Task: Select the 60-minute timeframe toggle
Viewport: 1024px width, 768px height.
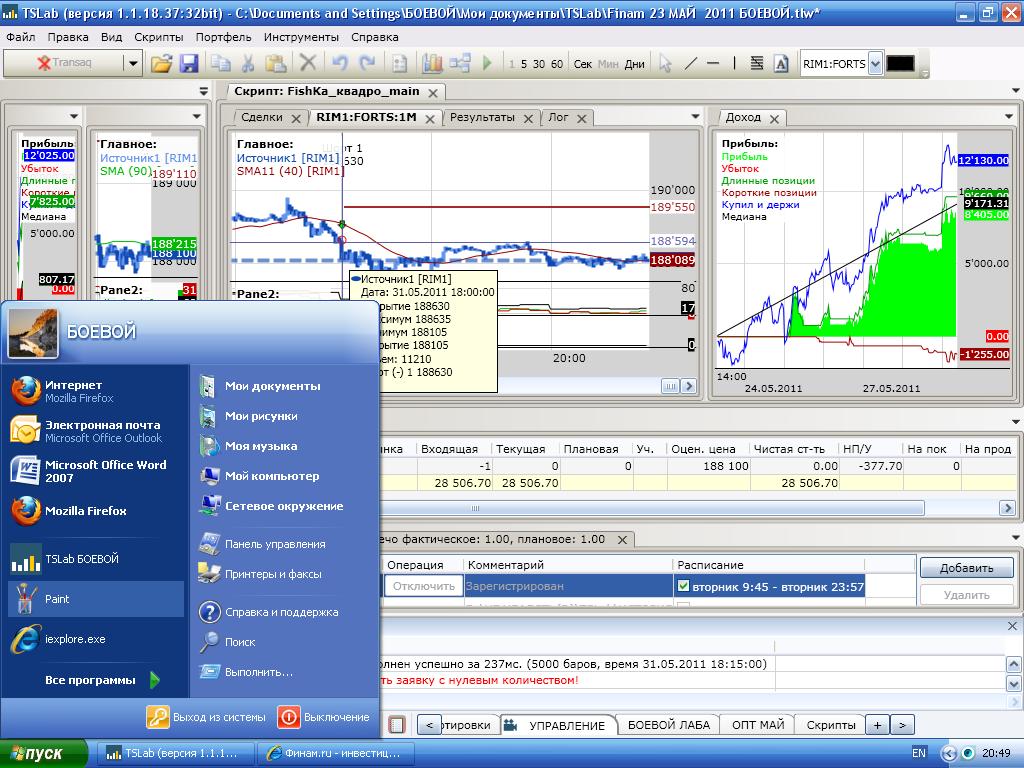Action: (556, 64)
